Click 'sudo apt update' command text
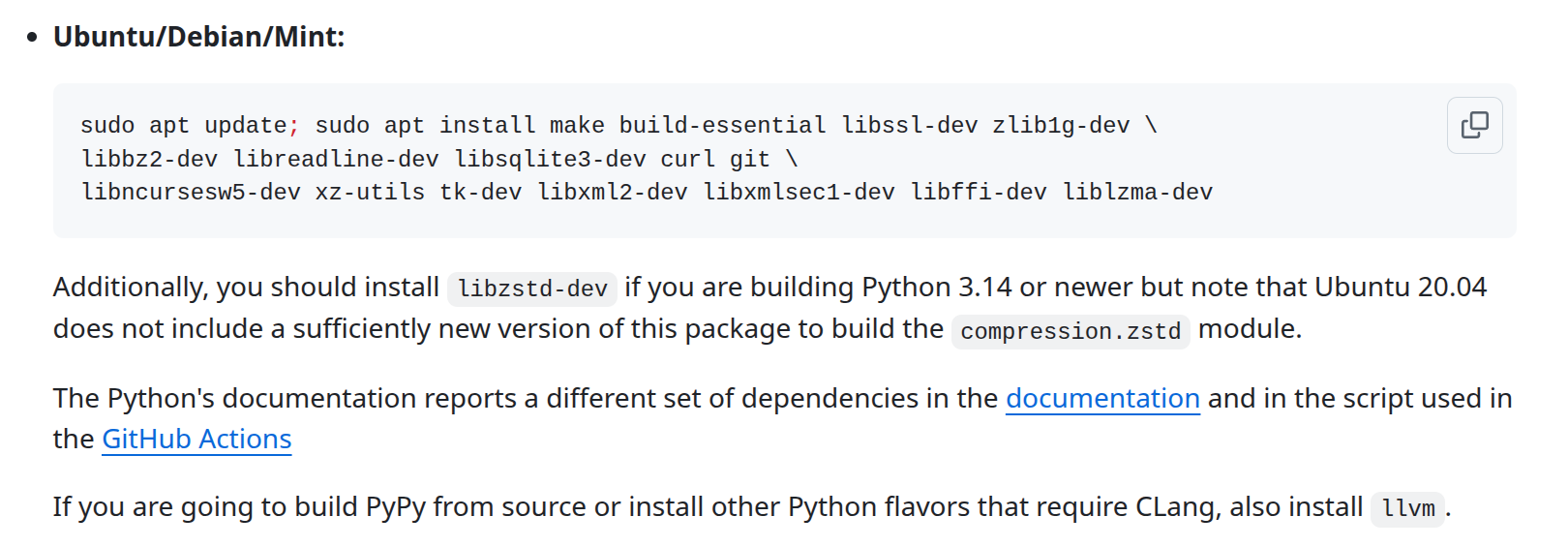 tap(184, 125)
